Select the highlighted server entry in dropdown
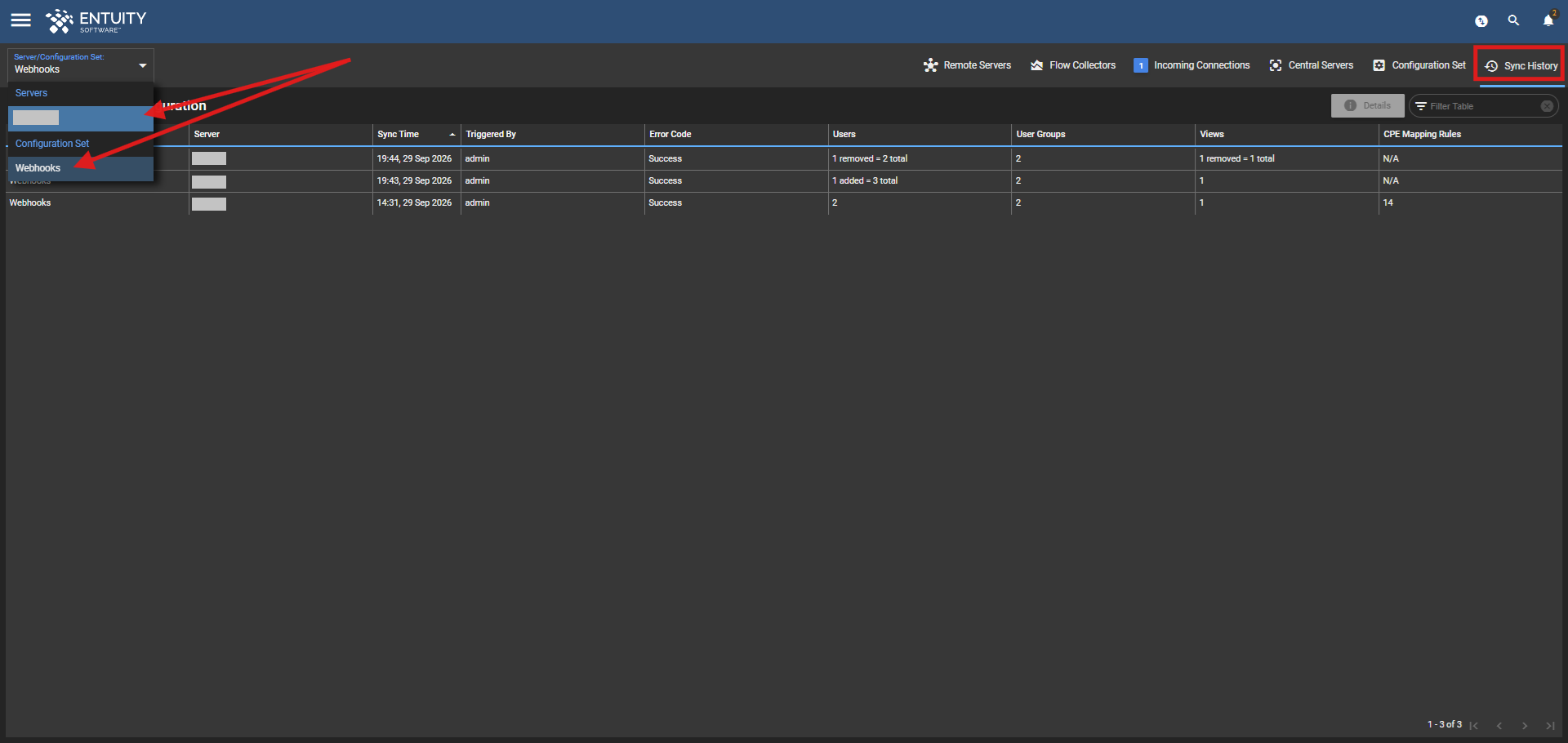1568x743 pixels. [x=80, y=118]
